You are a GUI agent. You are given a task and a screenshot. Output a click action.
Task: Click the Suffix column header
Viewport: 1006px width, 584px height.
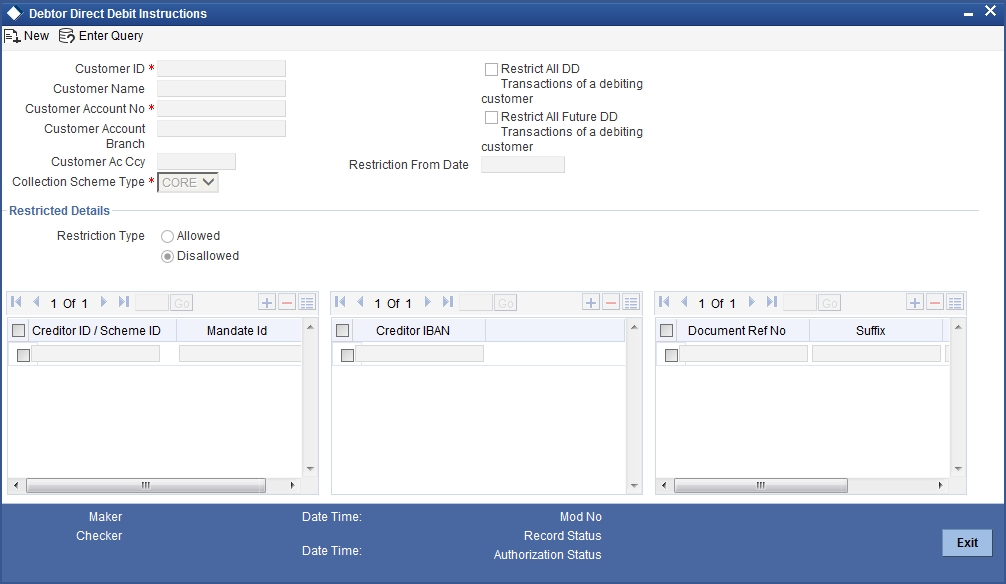pos(871,331)
